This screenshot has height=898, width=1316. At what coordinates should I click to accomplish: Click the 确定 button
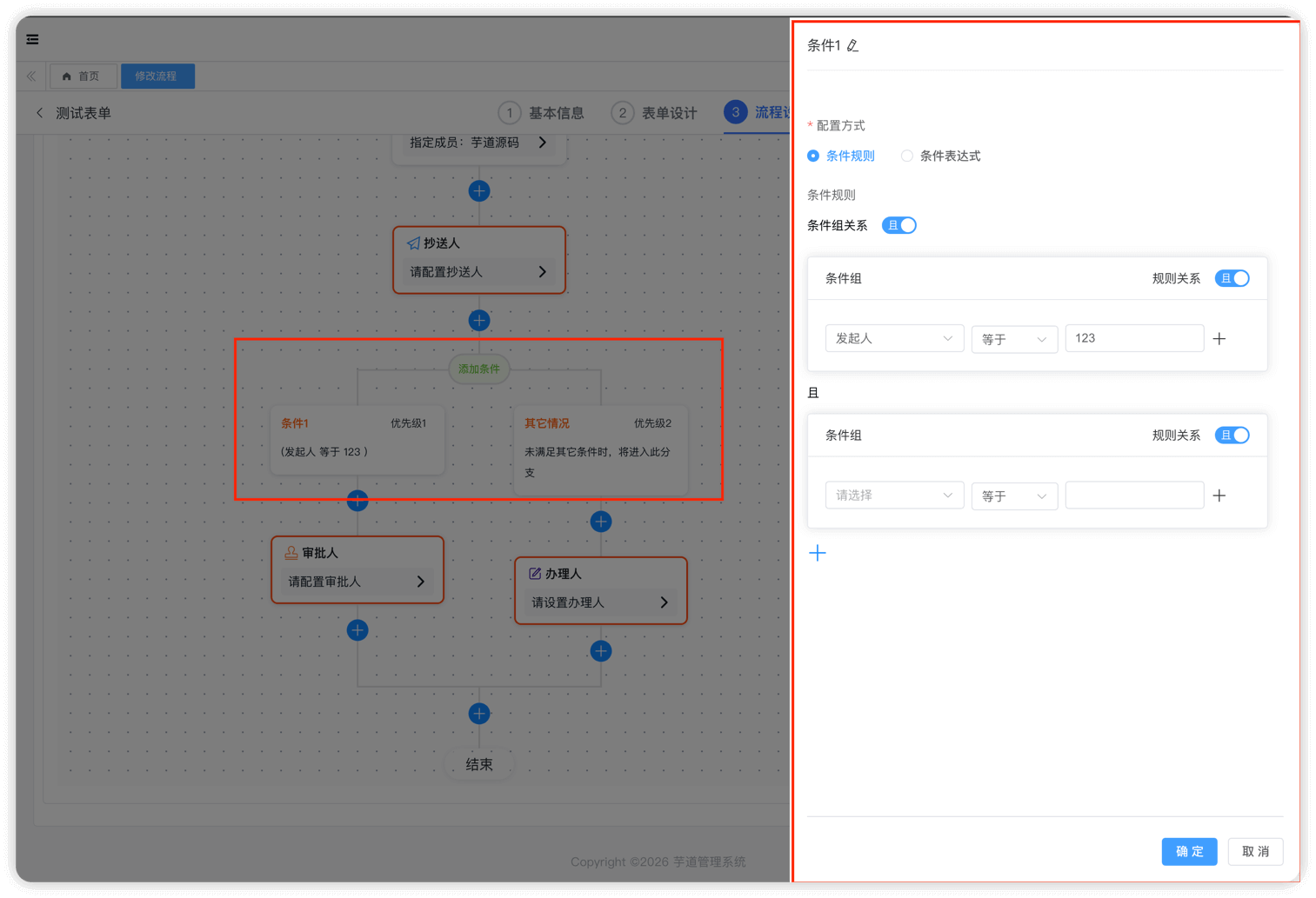tap(1189, 852)
